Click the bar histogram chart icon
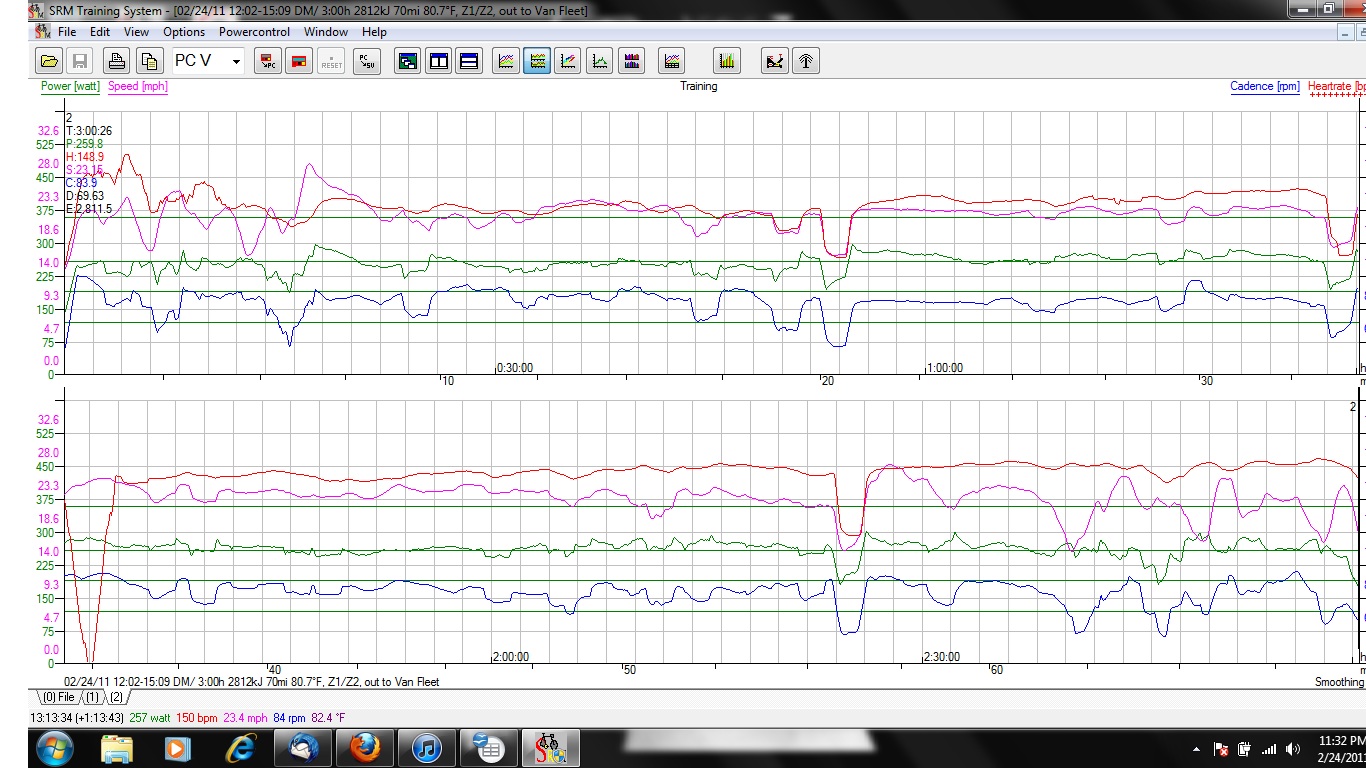Viewport: 1366px width, 768px height. (x=727, y=61)
